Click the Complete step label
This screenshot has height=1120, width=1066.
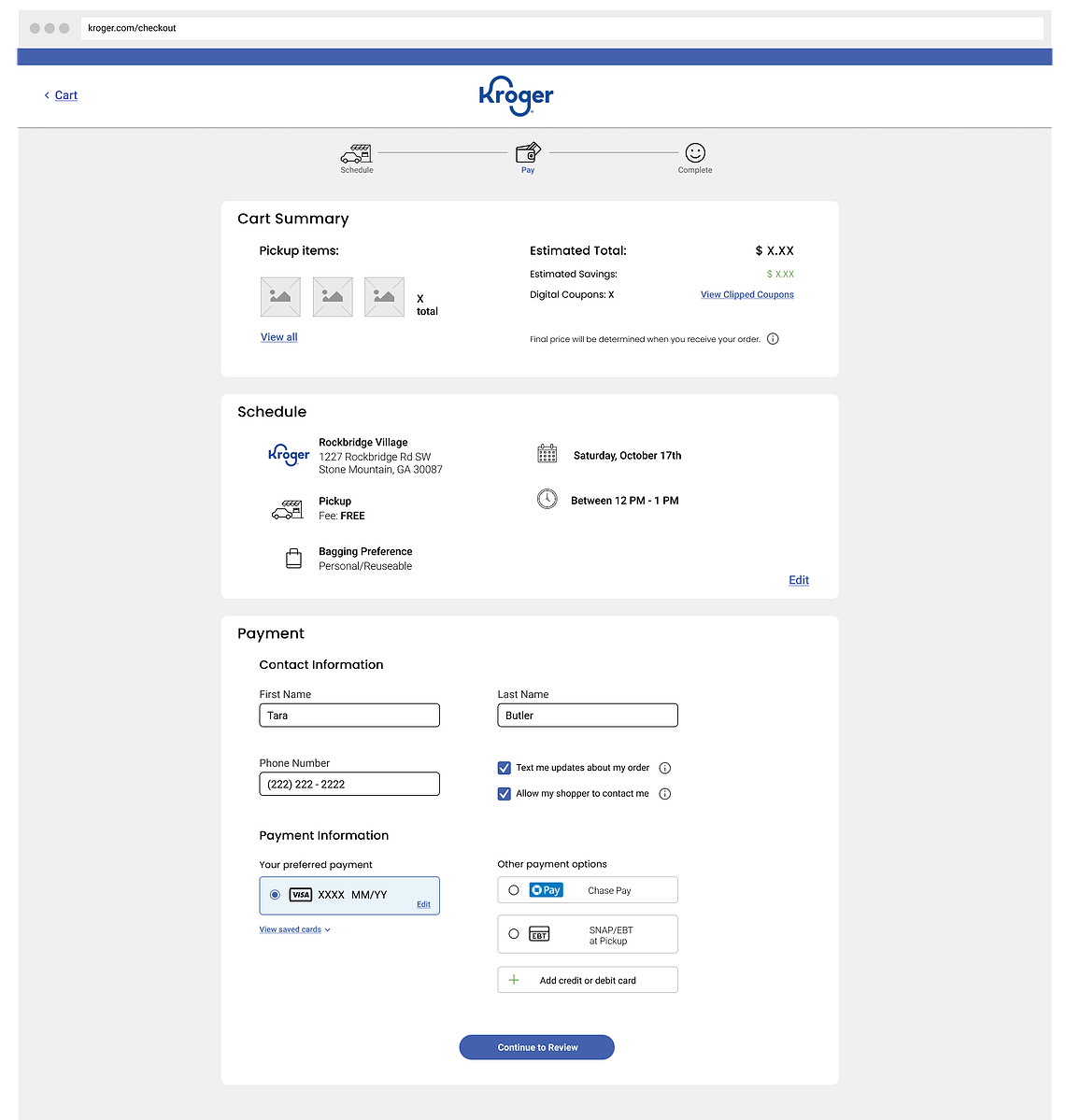tap(695, 170)
